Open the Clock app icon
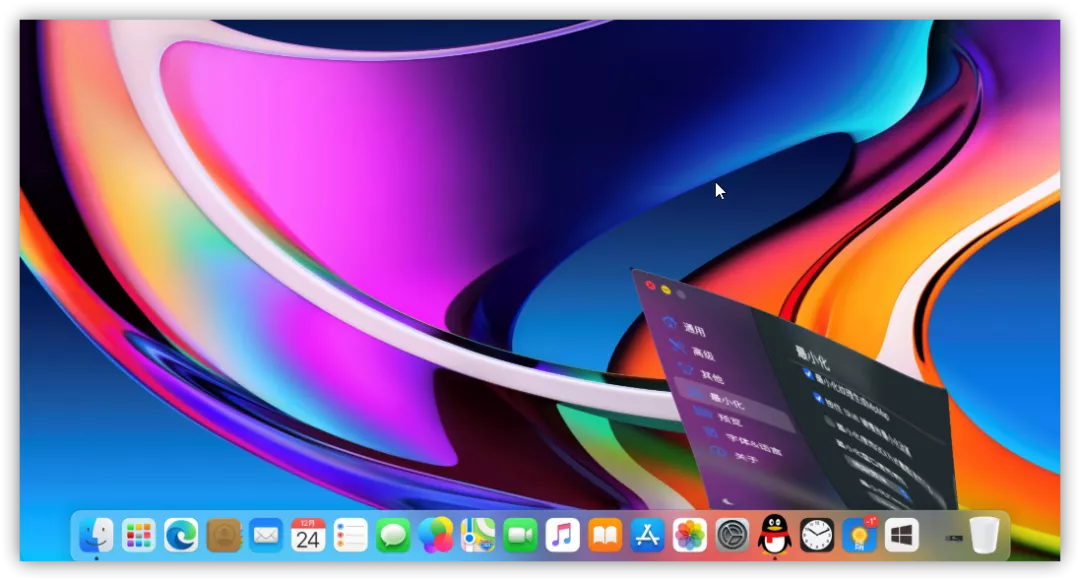The width and height of the screenshot is (1080, 581). coord(818,535)
